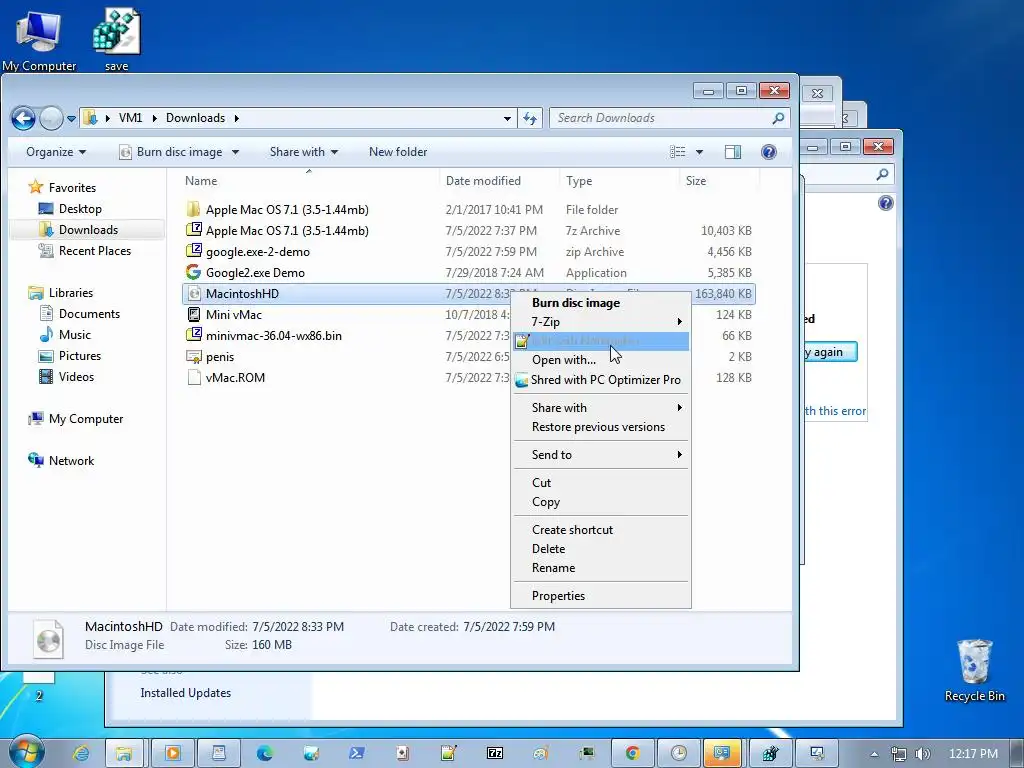
Task: Click Installed Updates link in background window
Action: pyautogui.click(x=185, y=693)
